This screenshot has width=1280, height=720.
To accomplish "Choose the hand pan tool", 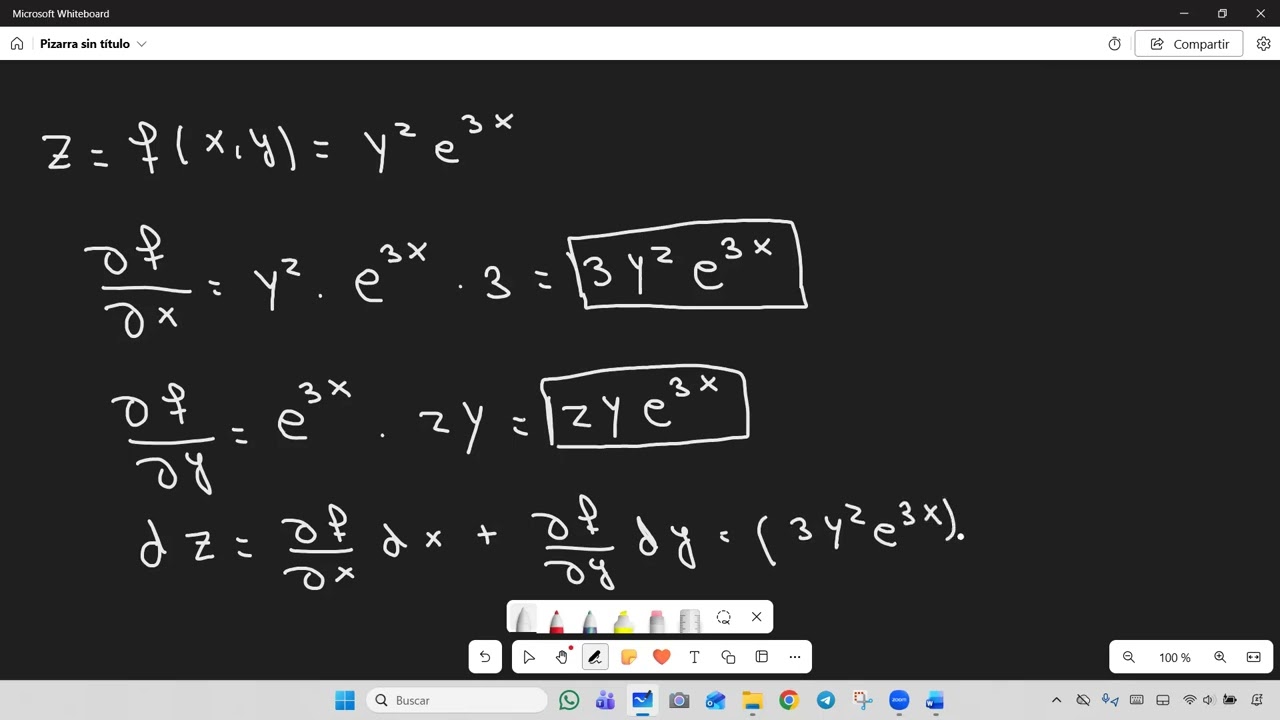I will coord(562,657).
